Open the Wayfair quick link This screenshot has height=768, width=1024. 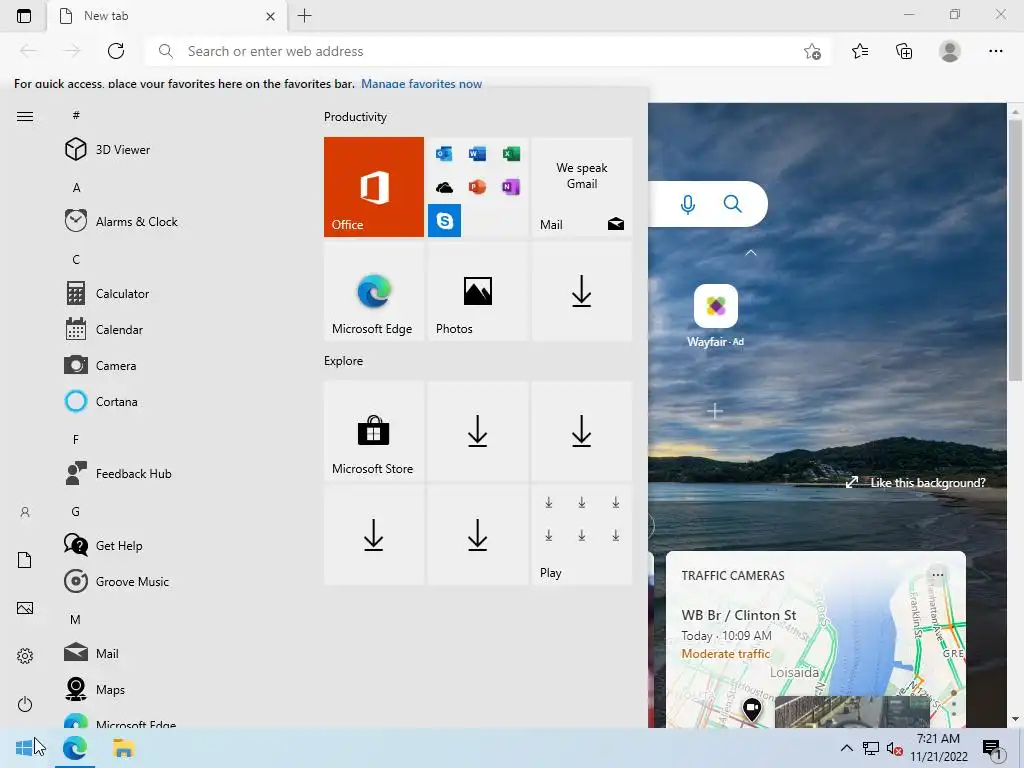tap(716, 316)
